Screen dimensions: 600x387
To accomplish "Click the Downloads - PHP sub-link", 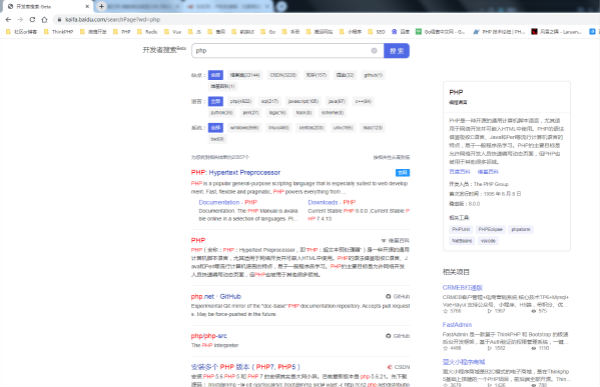I will [332, 202].
